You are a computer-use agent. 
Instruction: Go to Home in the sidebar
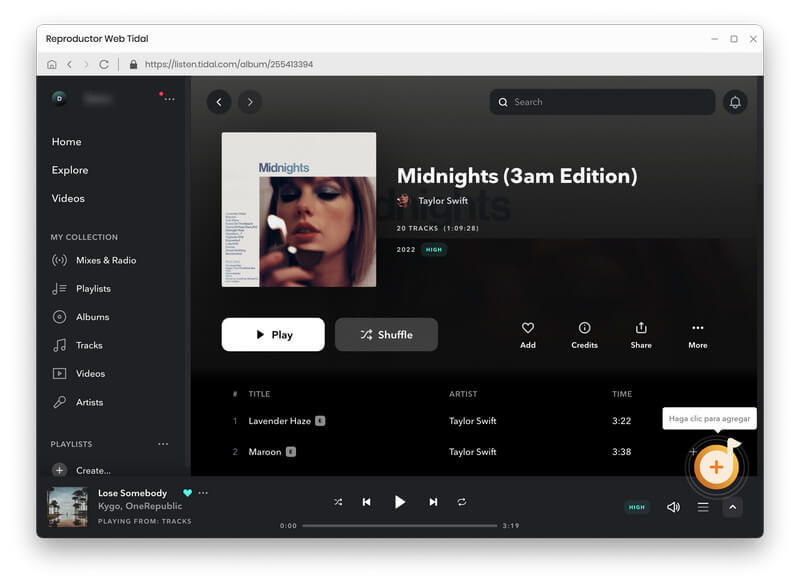tap(66, 142)
